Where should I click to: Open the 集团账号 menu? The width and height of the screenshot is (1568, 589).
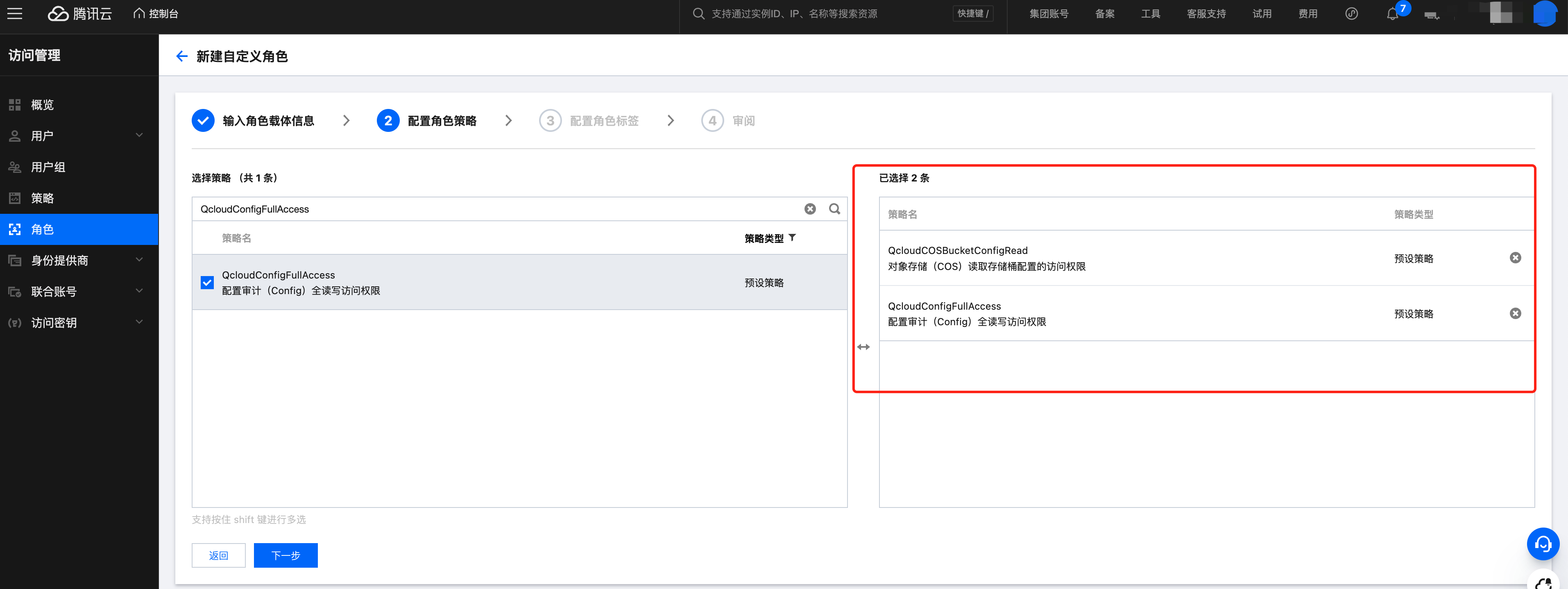1049,14
